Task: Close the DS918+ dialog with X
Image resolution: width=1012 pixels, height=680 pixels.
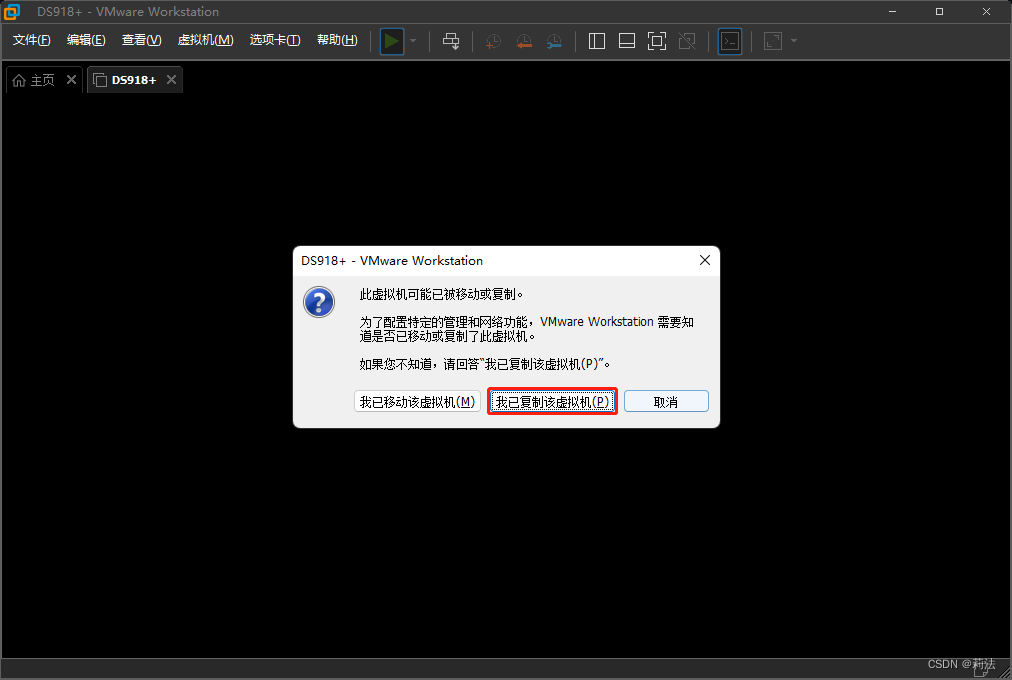Action: coord(705,260)
